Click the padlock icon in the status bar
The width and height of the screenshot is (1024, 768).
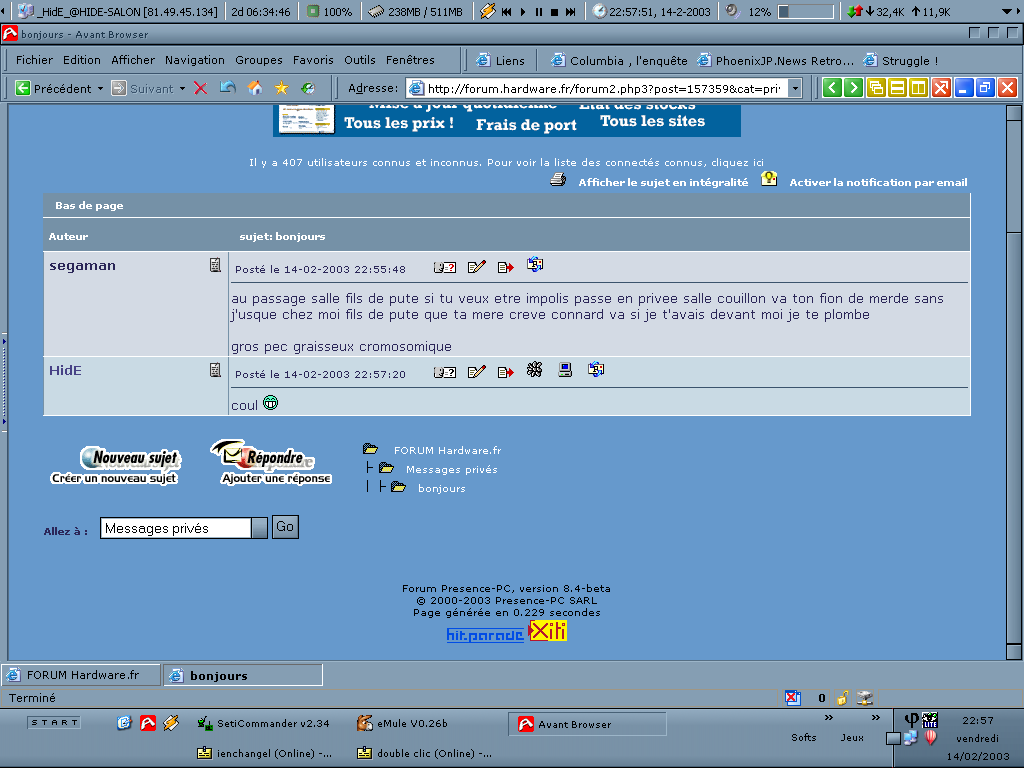point(841,697)
